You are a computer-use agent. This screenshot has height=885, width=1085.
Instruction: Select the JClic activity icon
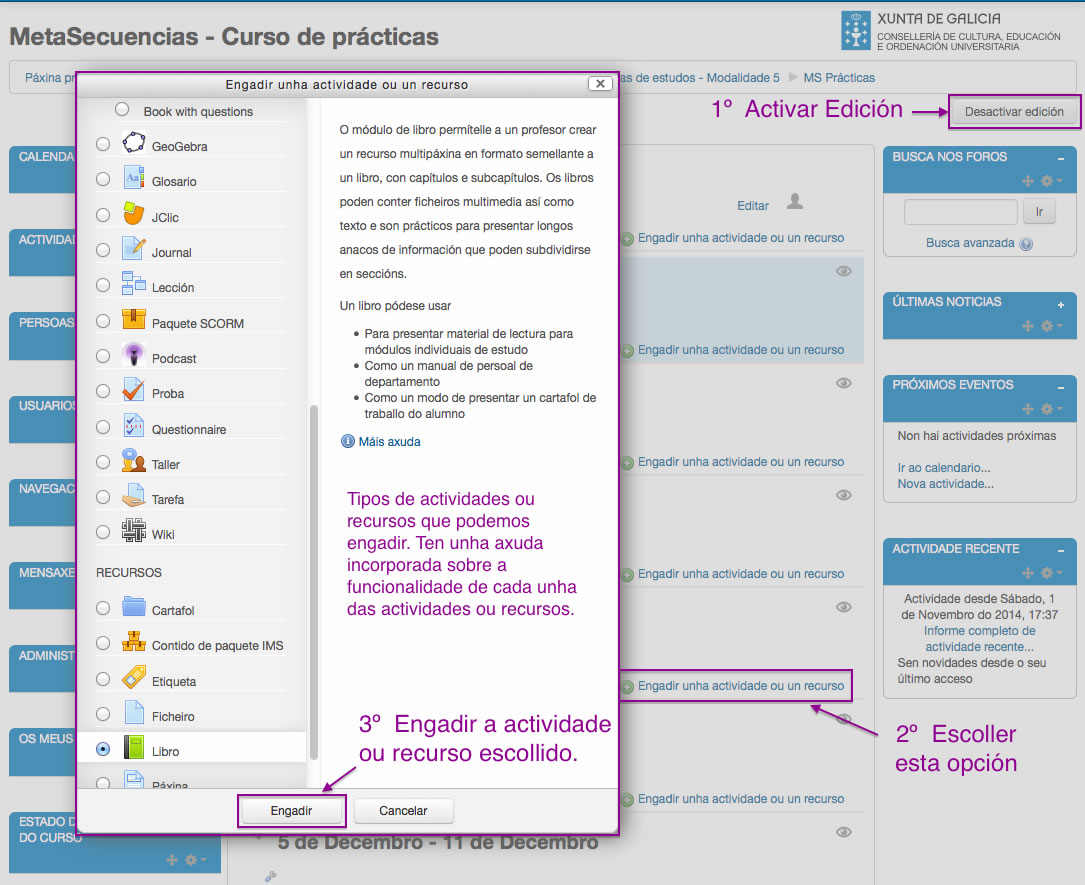(134, 214)
